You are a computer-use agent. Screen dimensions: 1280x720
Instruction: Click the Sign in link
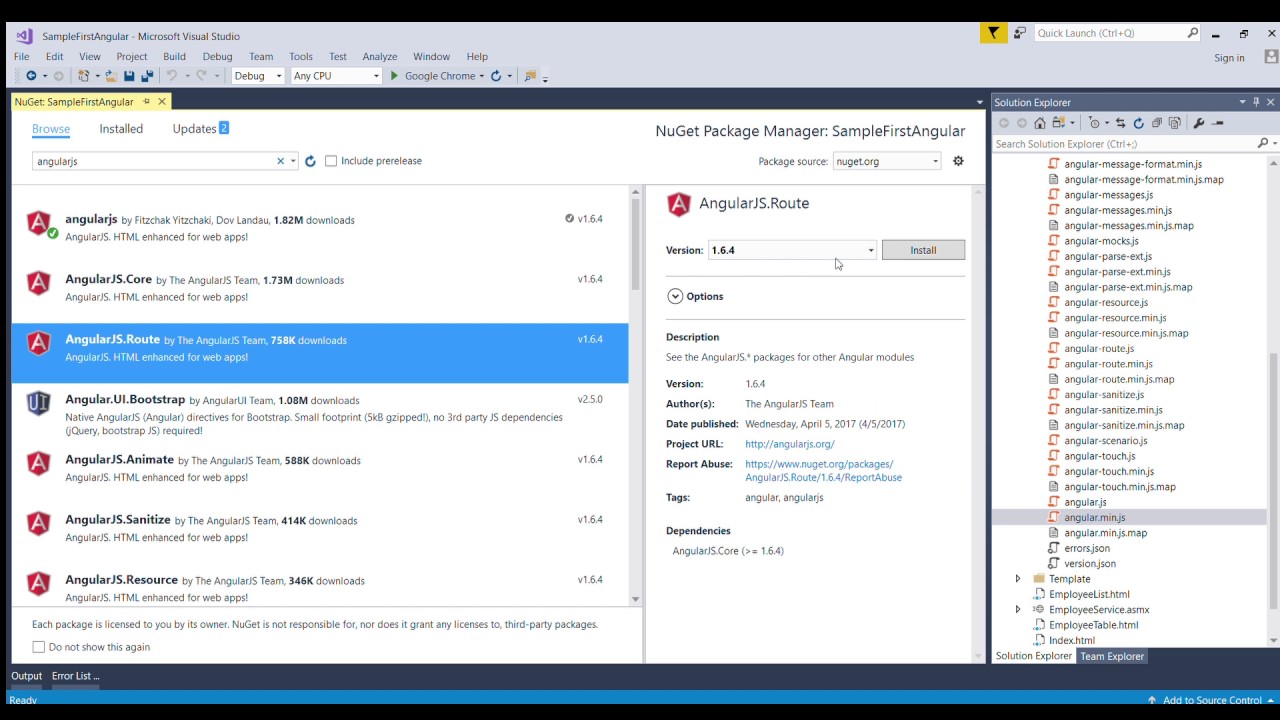1229,58
